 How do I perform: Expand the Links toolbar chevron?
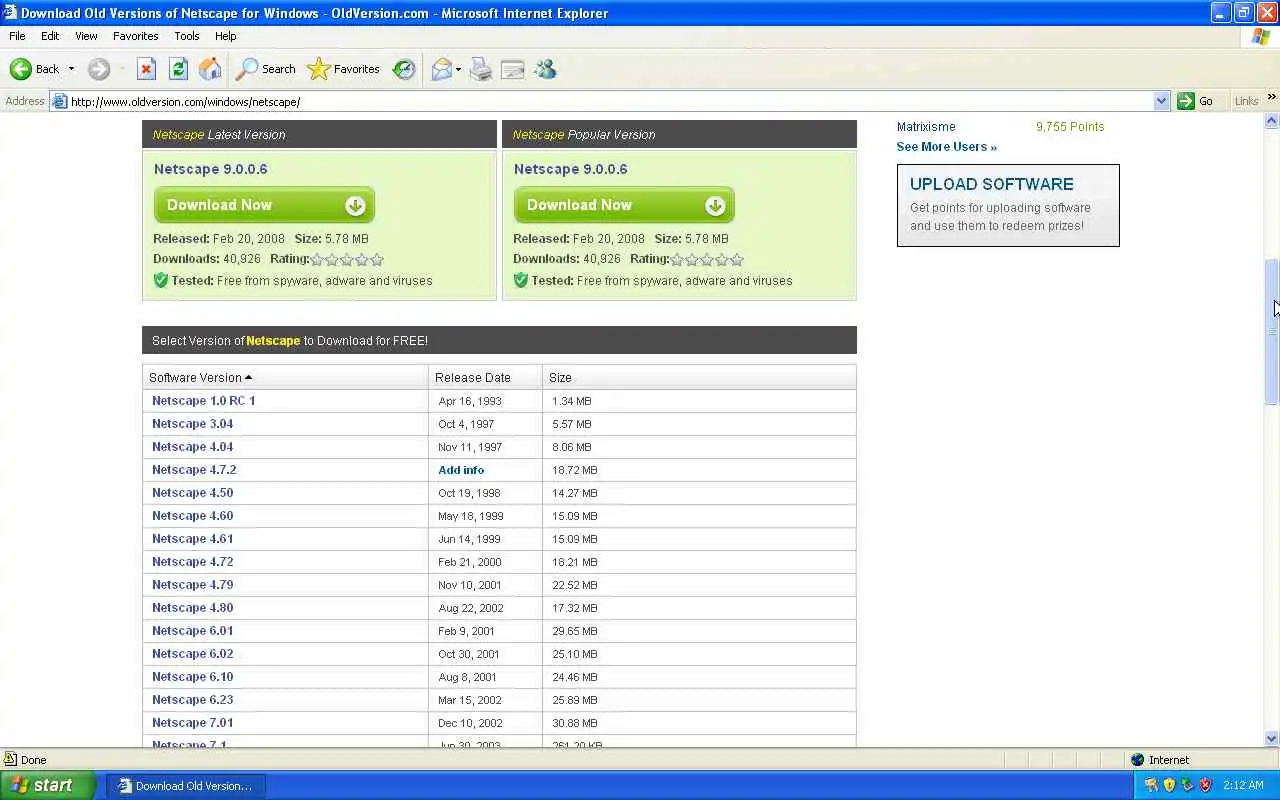[1271, 97]
